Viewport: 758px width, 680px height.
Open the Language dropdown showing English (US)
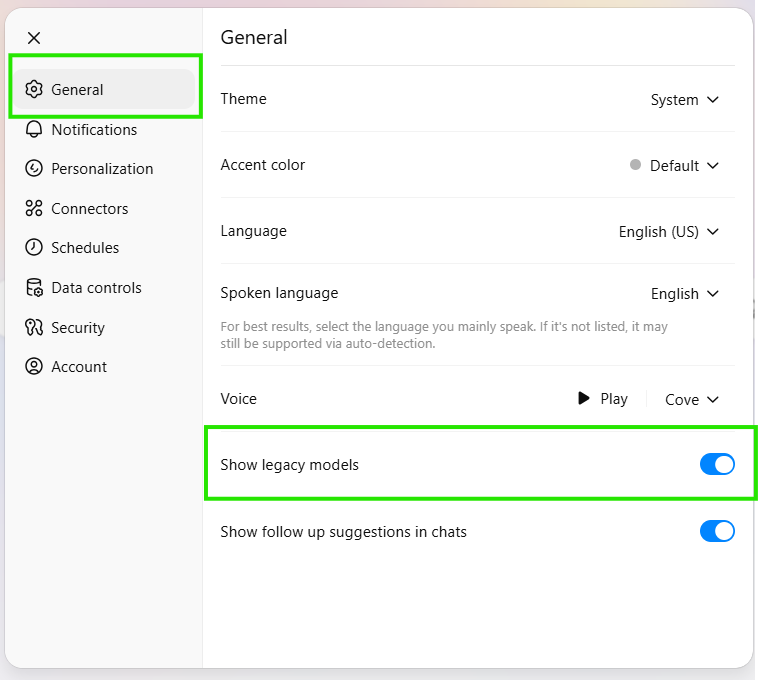[x=669, y=232]
